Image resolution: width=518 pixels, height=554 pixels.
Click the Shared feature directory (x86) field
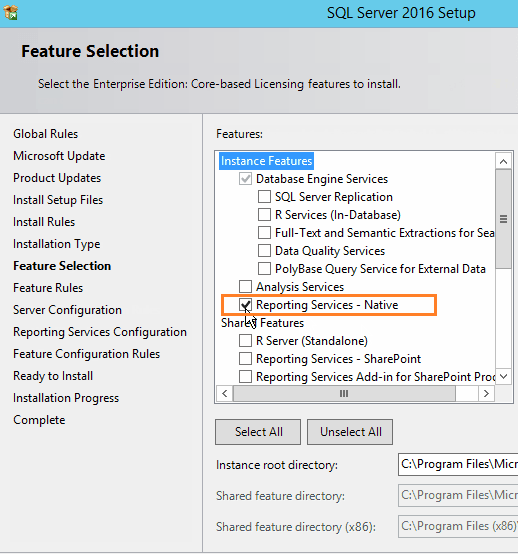pos(458,526)
